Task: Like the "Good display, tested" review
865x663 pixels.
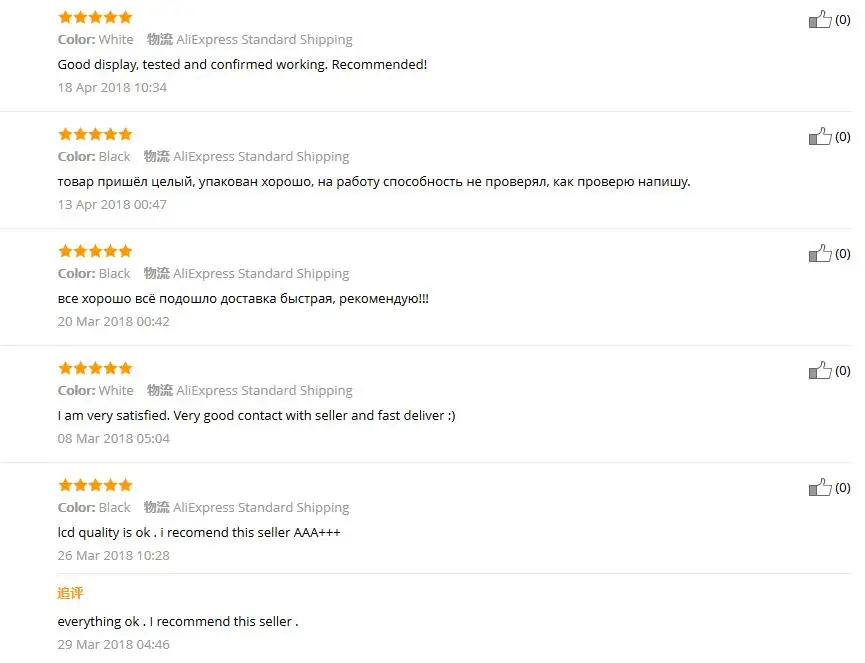Action: coord(820,20)
